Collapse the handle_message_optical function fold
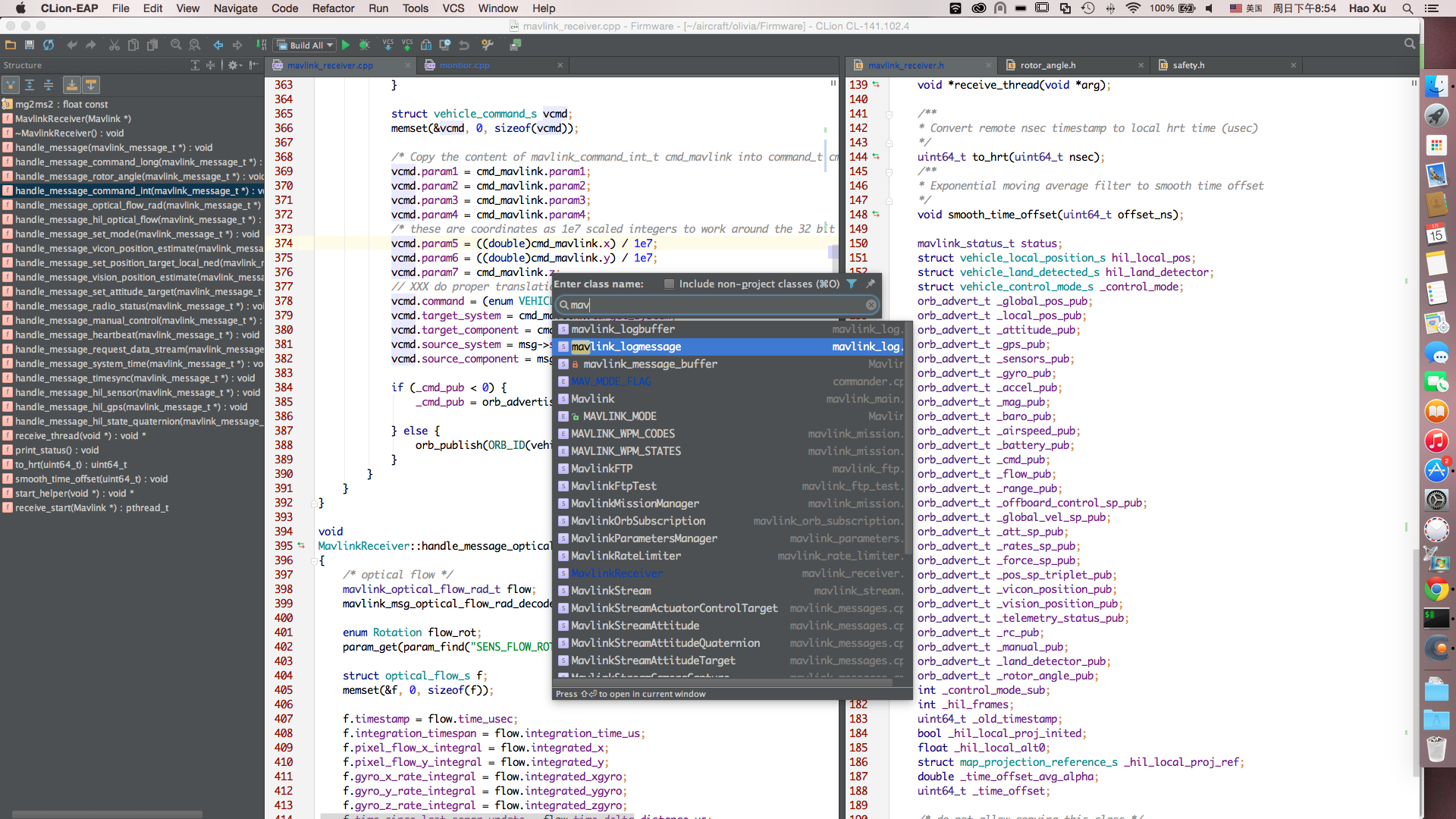Screen dimensions: 1456x819 click(312, 560)
